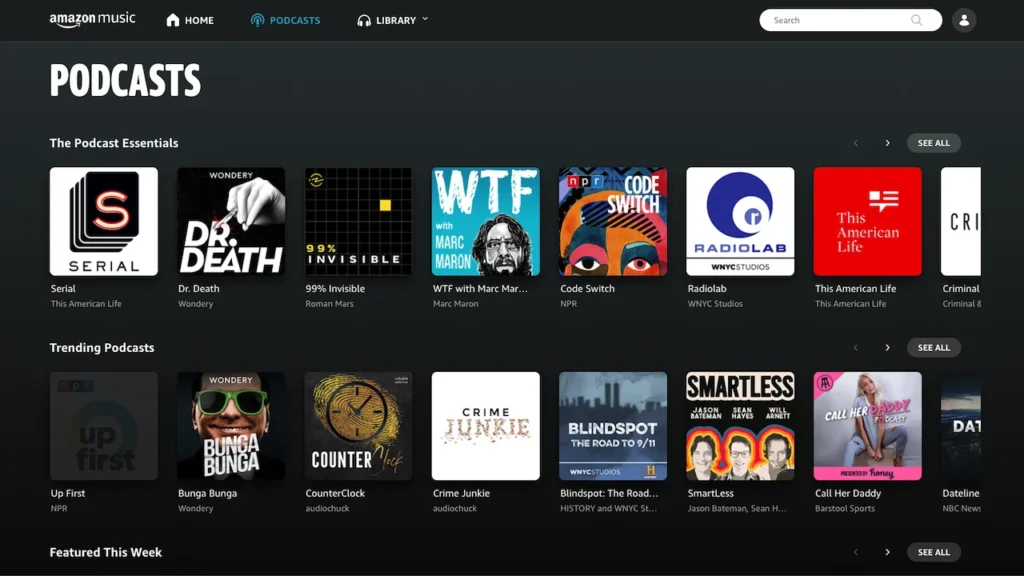Select the Podcasts tab
Viewport: 1024px width, 576px height.
tap(285, 20)
